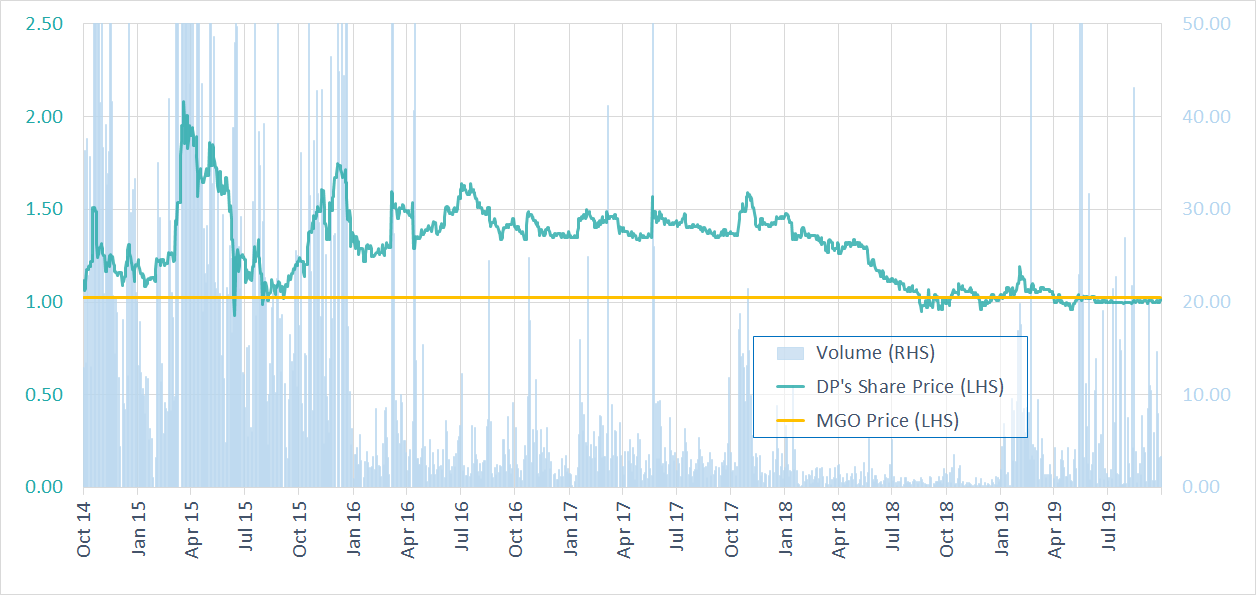1256x595 pixels.
Task: Select the "DP's Share Price (LHS)" legend label
Action: click(909, 387)
